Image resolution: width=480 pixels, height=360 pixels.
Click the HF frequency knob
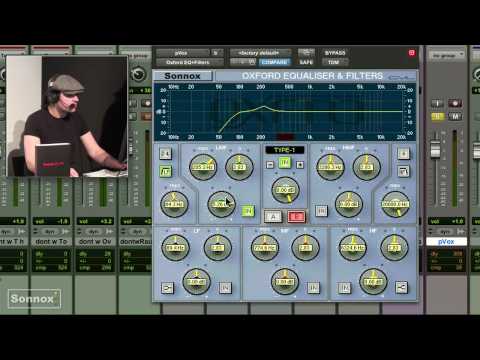[x=353, y=248]
